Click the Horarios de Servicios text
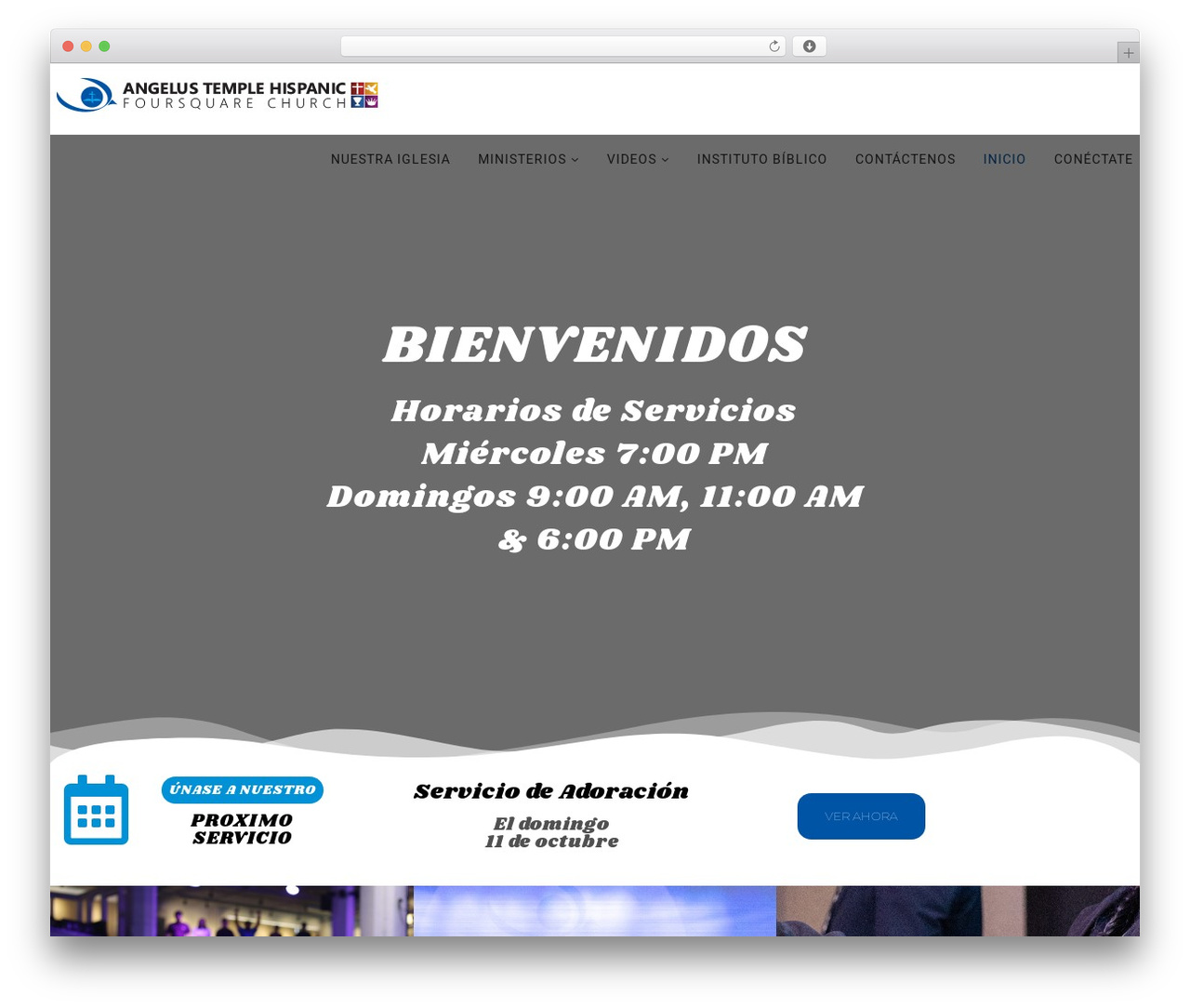Viewport: 1190px width, 1008px height. tap(594, 411)
